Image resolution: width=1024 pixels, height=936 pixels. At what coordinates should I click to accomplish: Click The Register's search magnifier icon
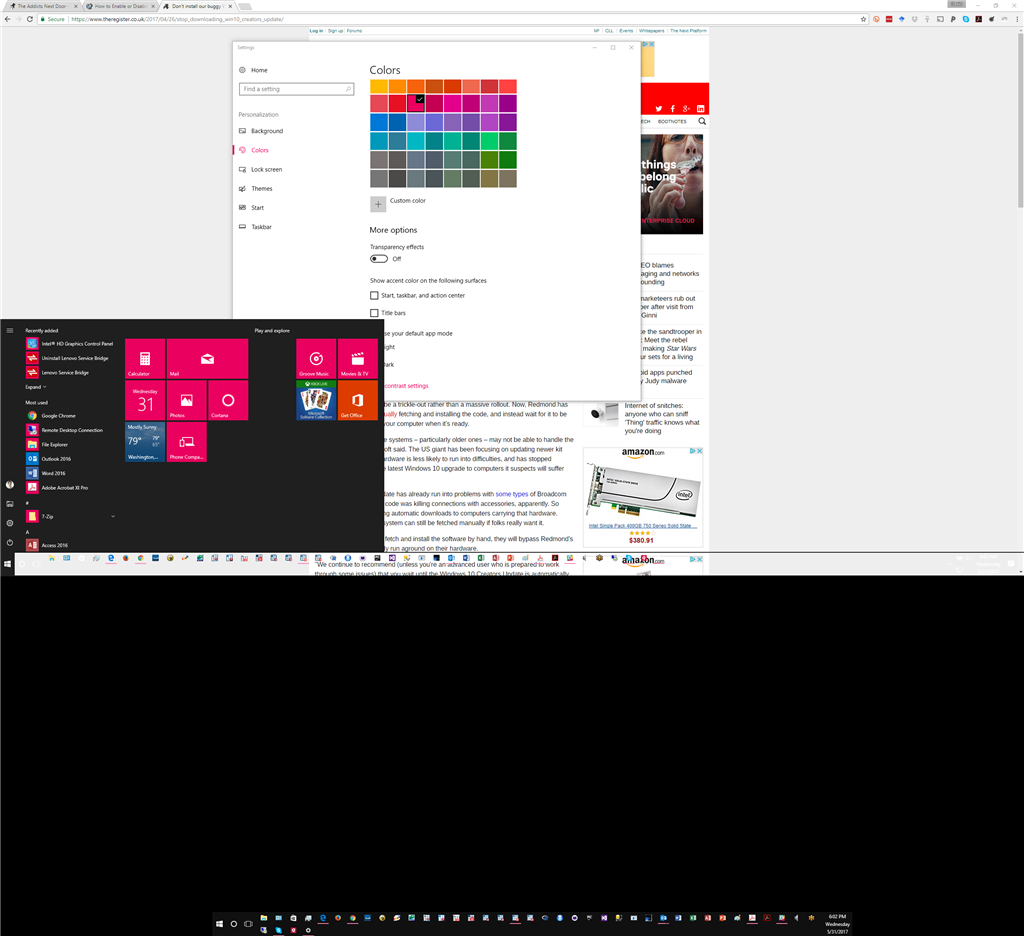[702, 121]
